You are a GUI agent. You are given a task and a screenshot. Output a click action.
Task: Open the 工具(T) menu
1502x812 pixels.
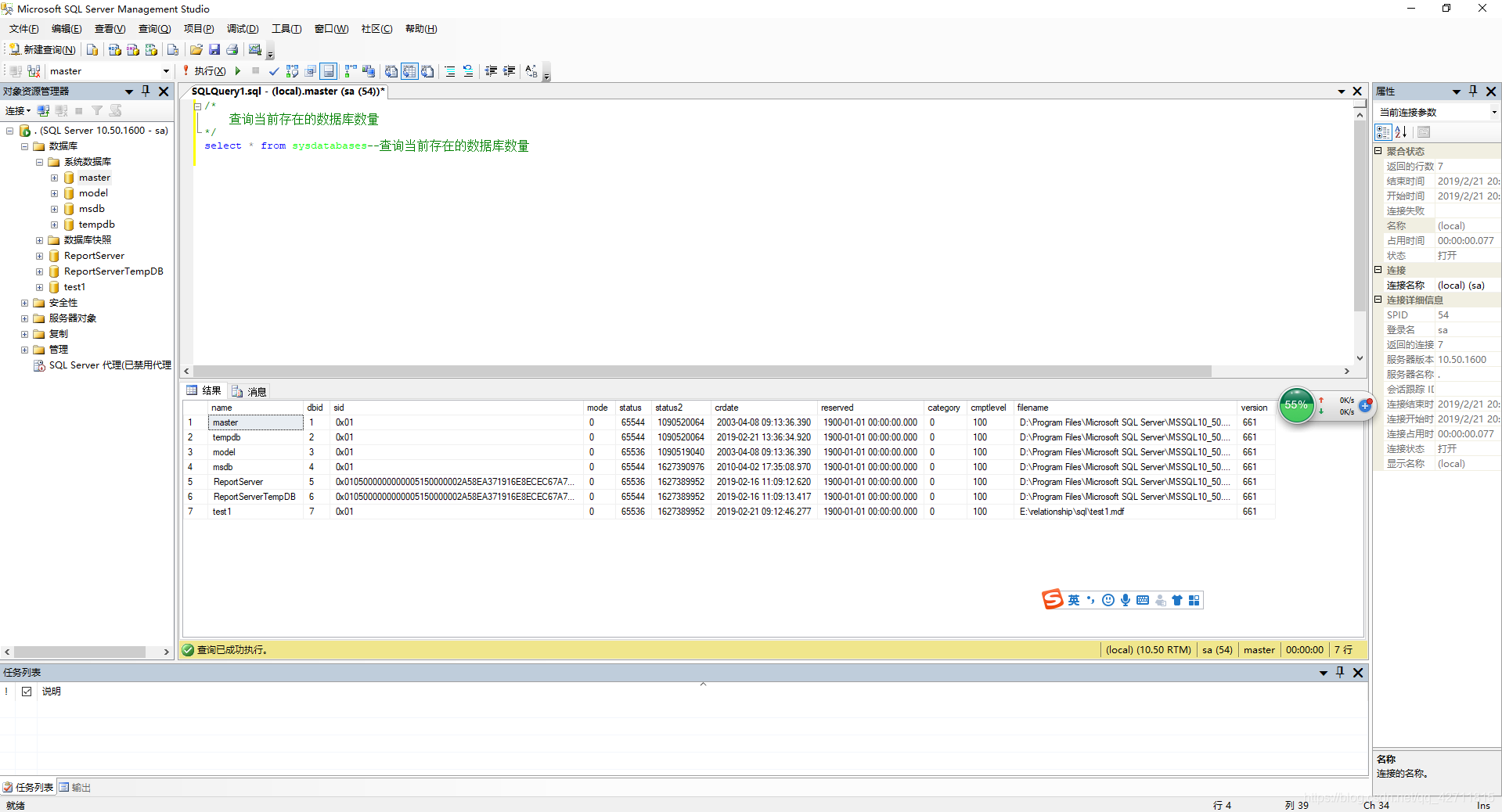[x=286, y=29]
